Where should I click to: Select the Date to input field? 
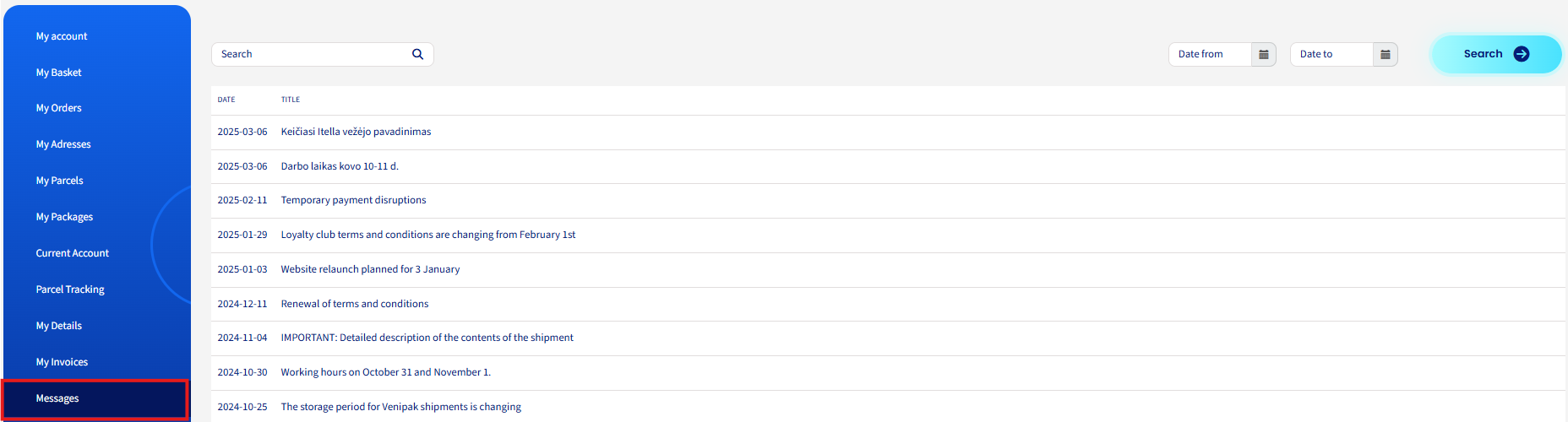click(x=1331, y=54)
